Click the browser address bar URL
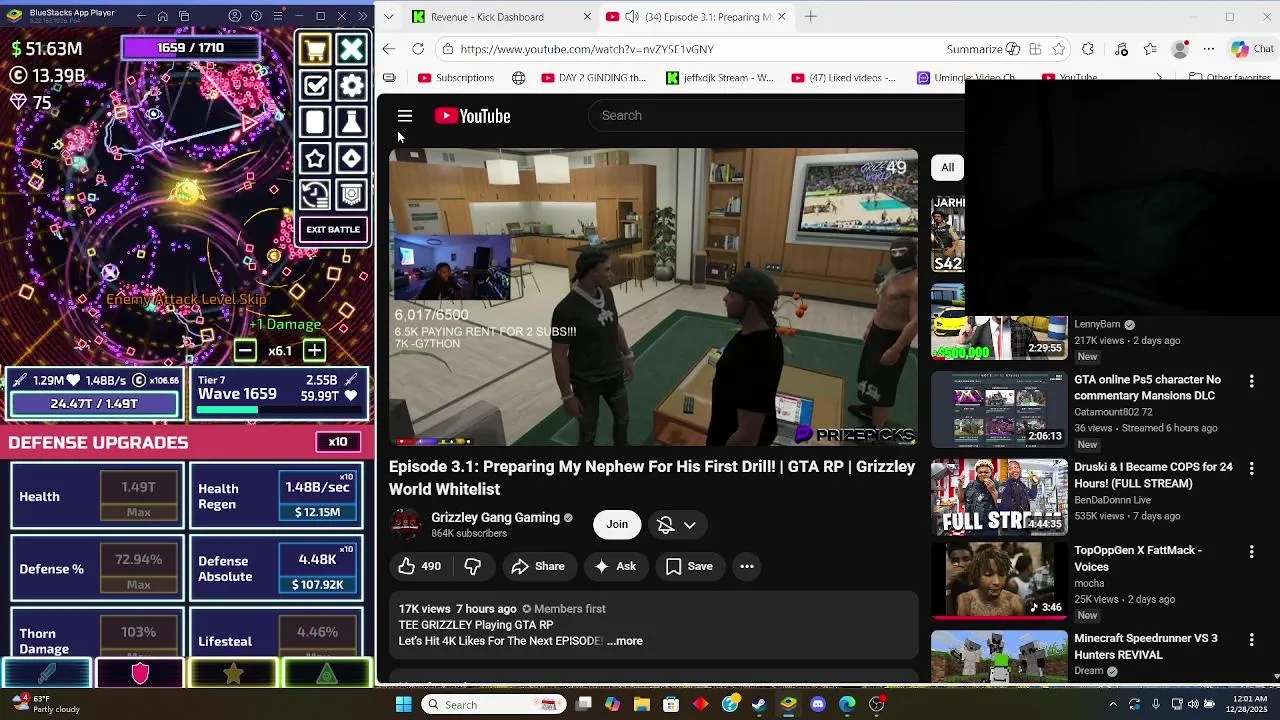This screenshot has height=720, width=1280. coord(587,49)
